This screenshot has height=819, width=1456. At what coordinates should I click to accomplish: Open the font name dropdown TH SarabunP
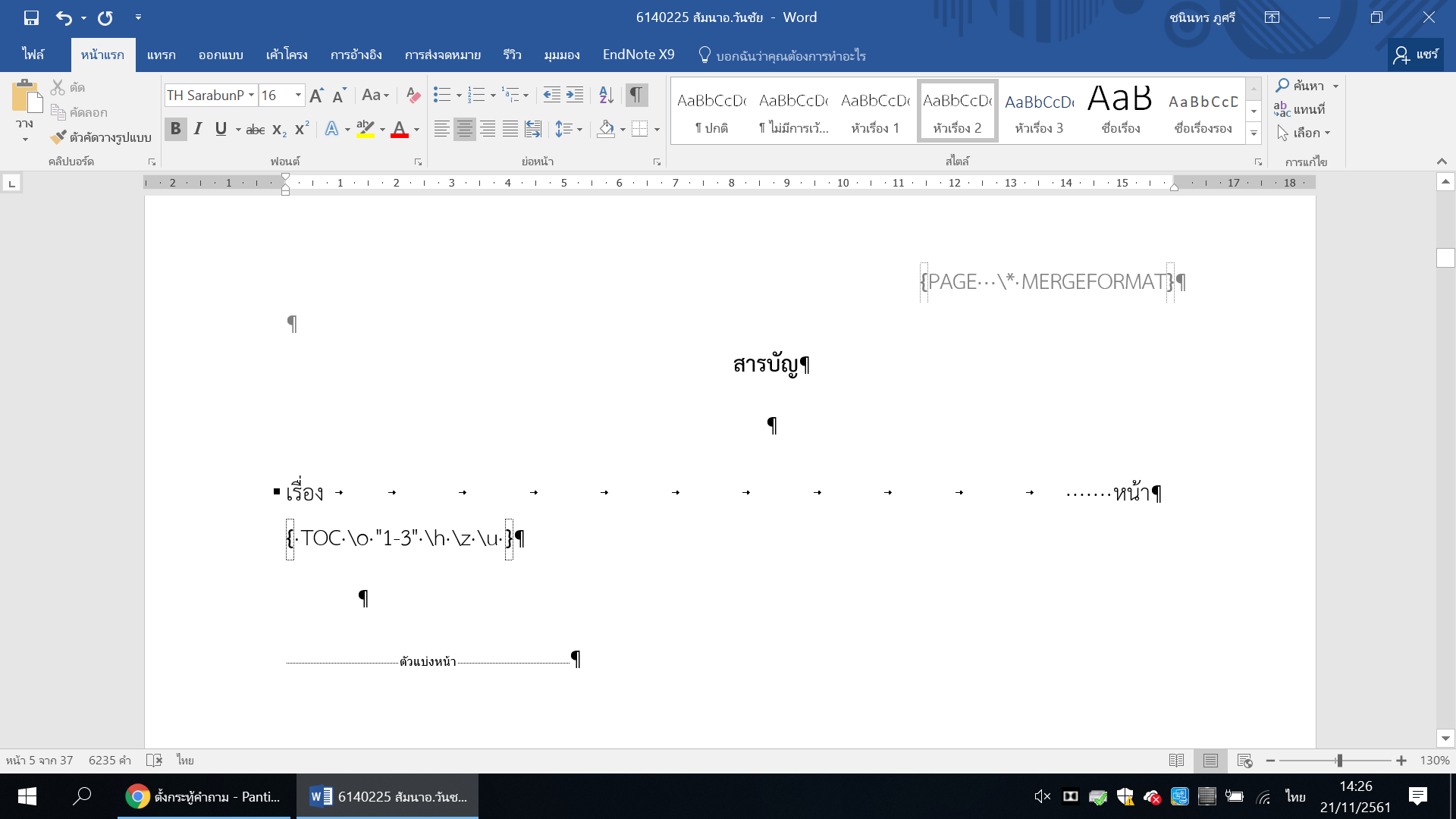pos(251,95)
